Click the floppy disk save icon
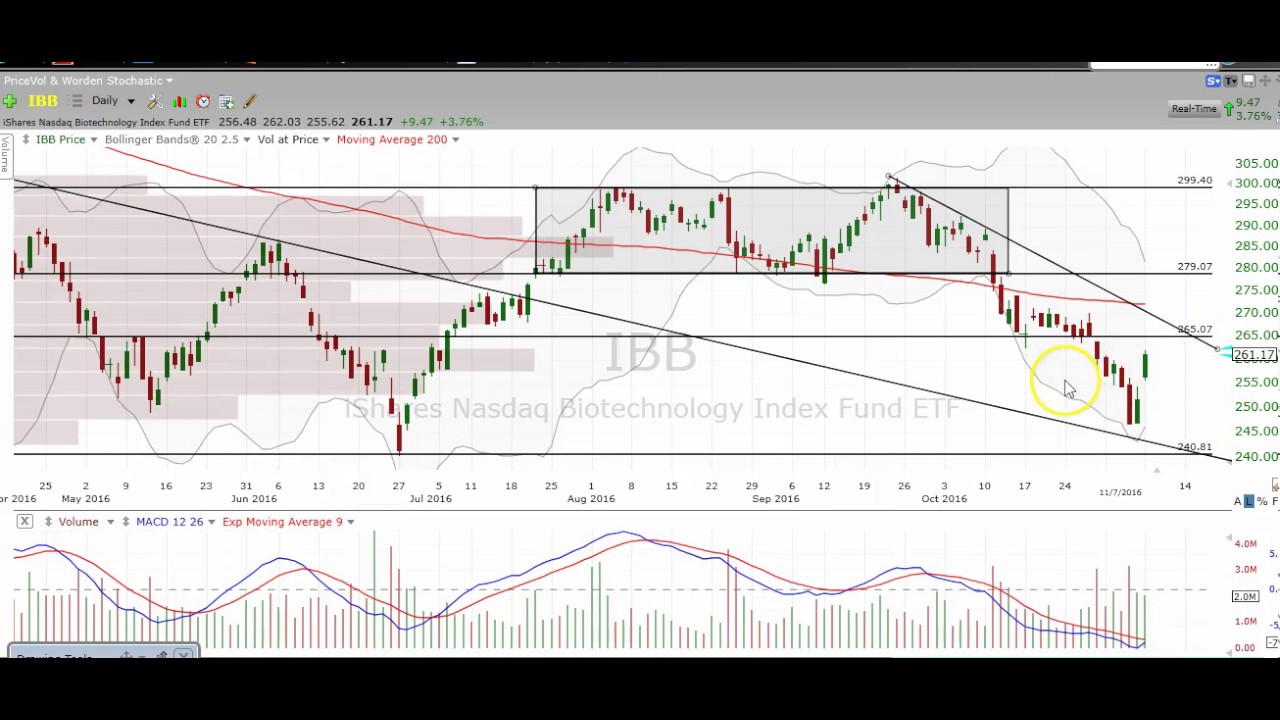The height and width of the screenshot is (720, 1280). 1249,81
